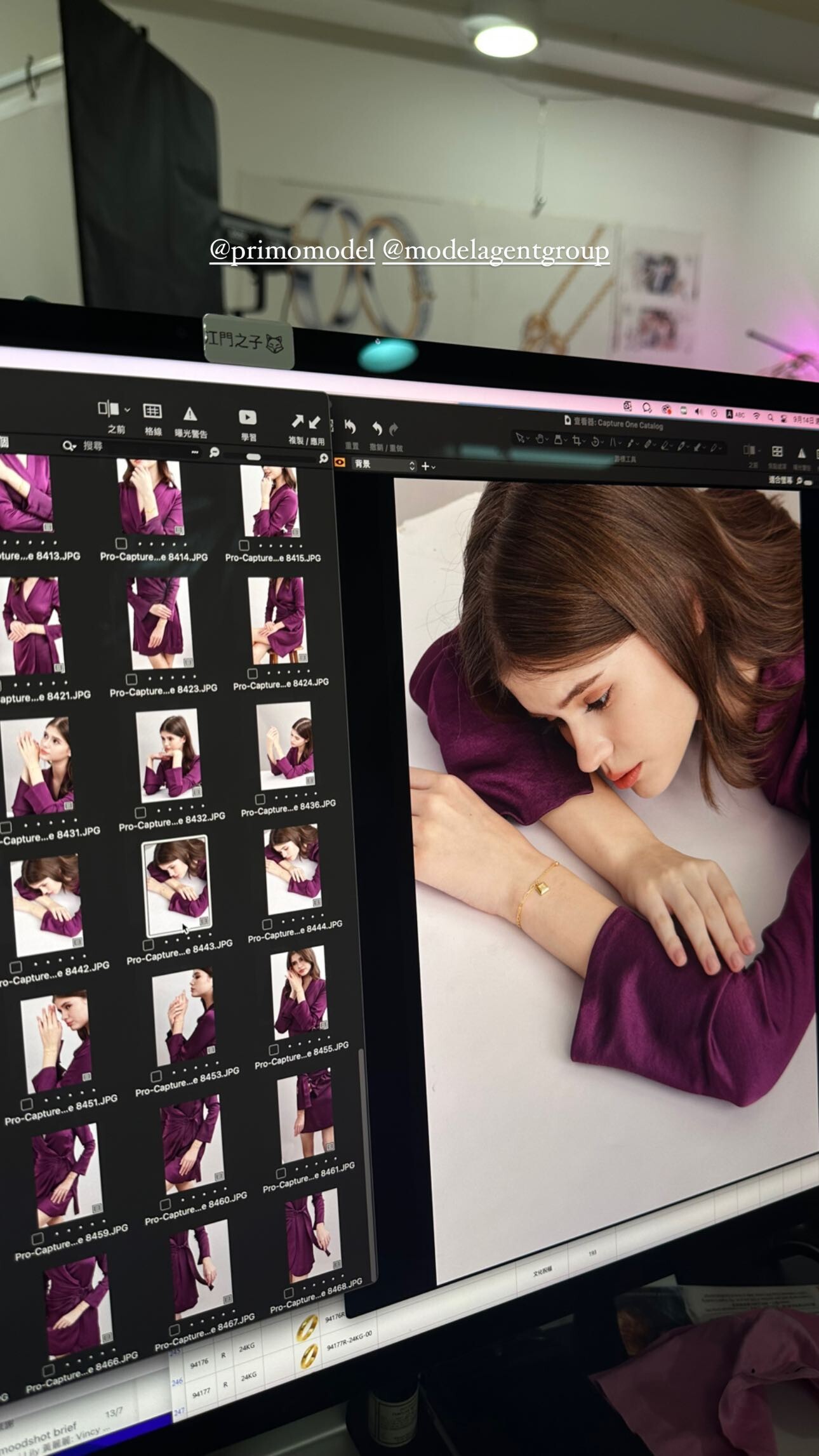
Task: Toggle the Grid (格線) overlay icon
Action: click(152, 411)
